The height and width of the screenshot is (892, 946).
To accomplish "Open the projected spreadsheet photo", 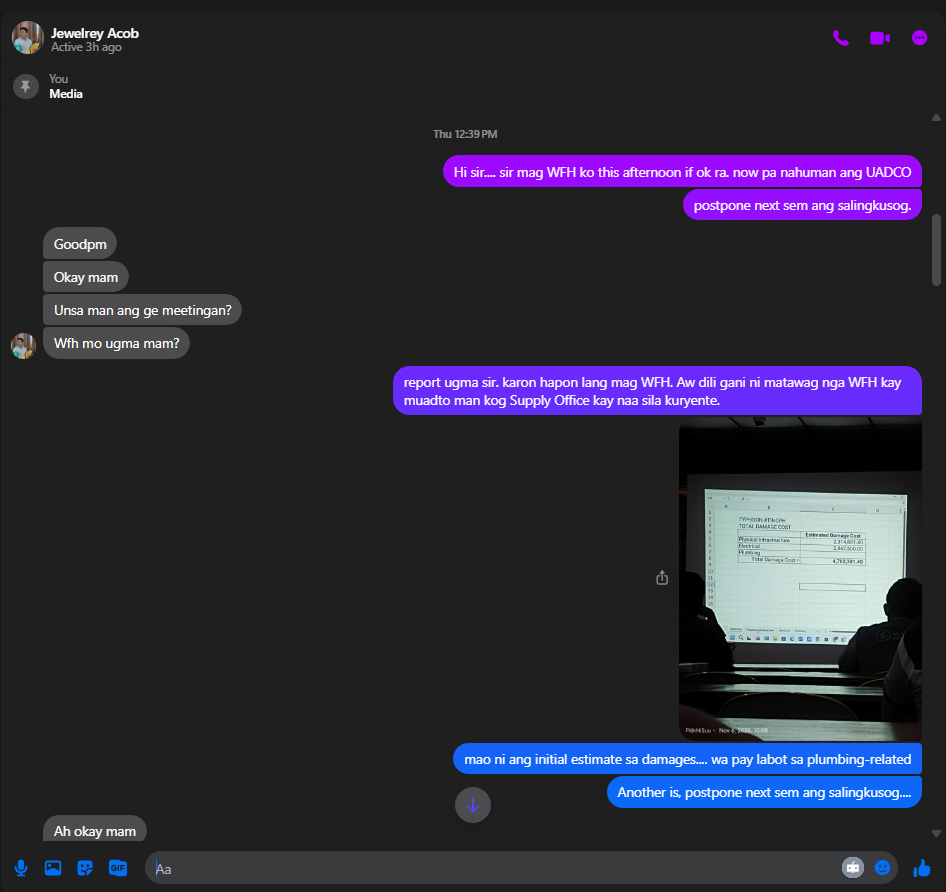I will [x=800, y=578].
